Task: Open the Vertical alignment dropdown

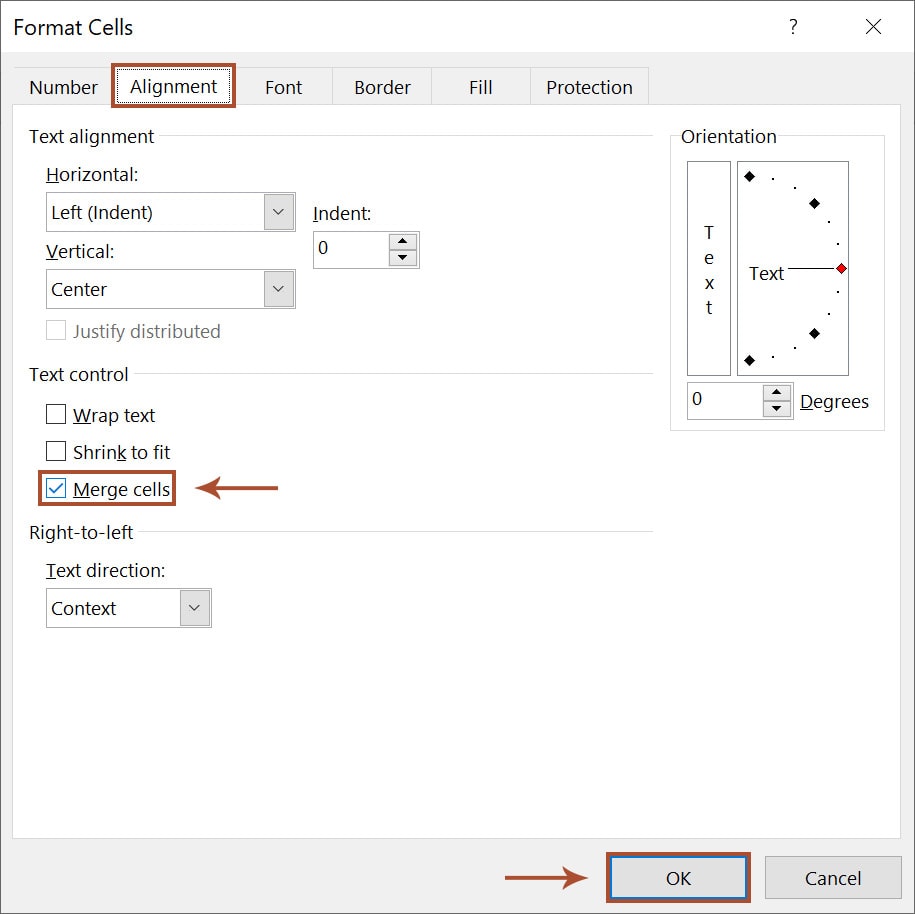Action: (278, 289)
